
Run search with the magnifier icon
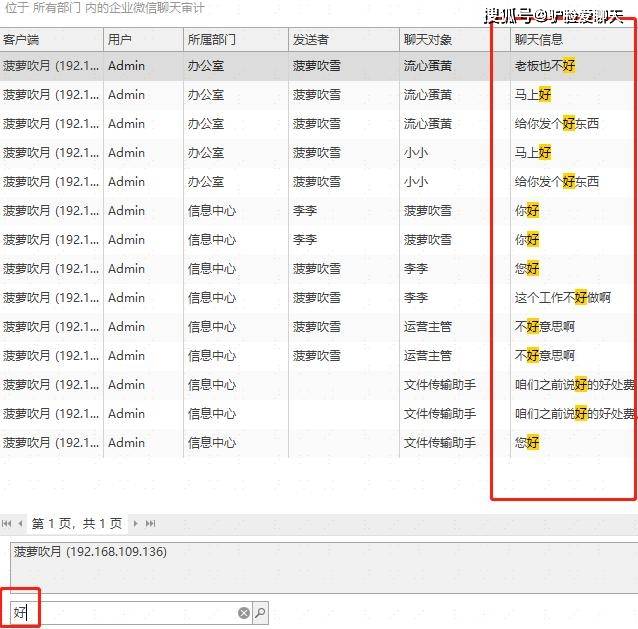click(260, 613)
